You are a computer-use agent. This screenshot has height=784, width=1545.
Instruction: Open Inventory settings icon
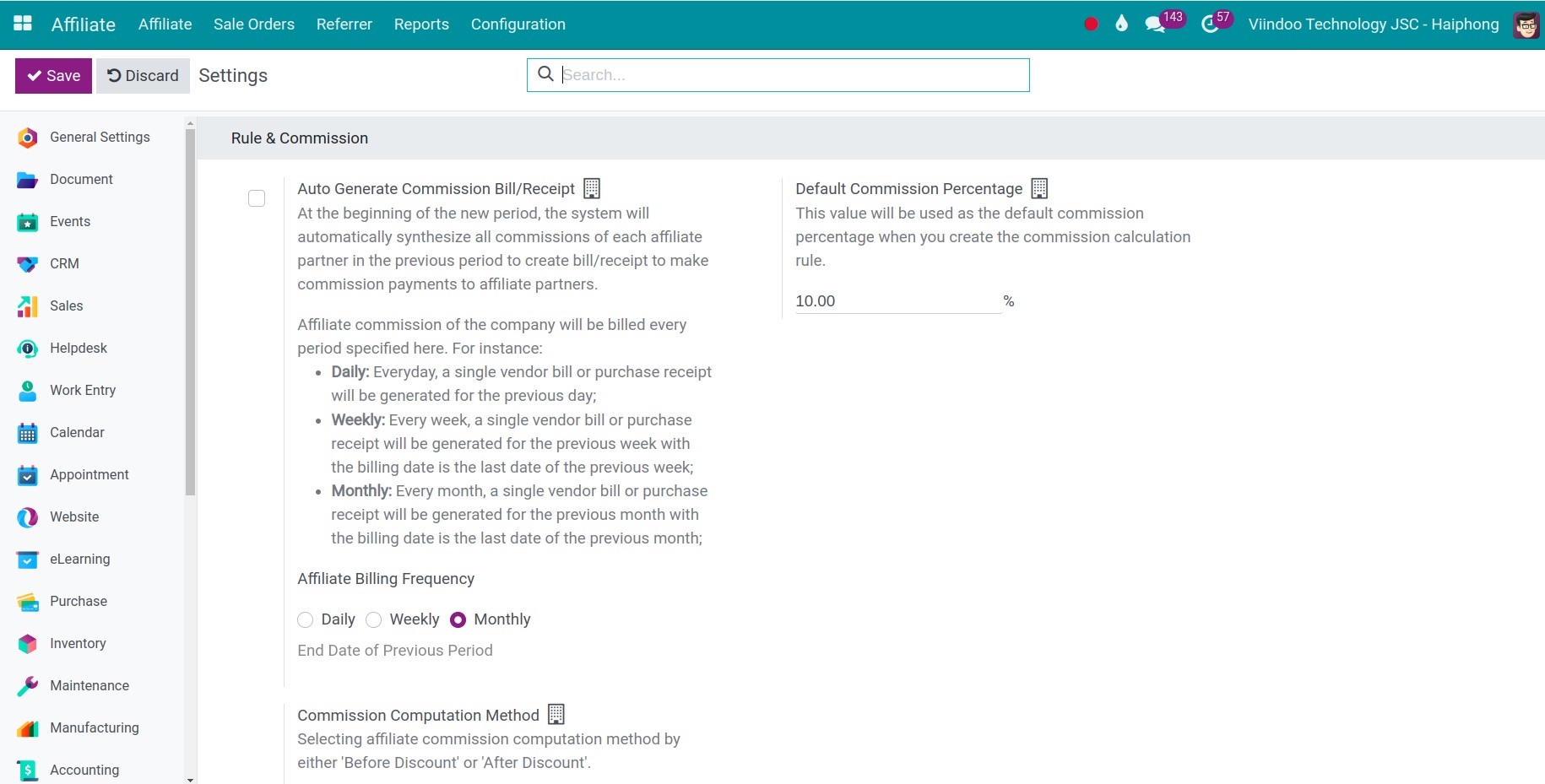(x=28, y=644)
